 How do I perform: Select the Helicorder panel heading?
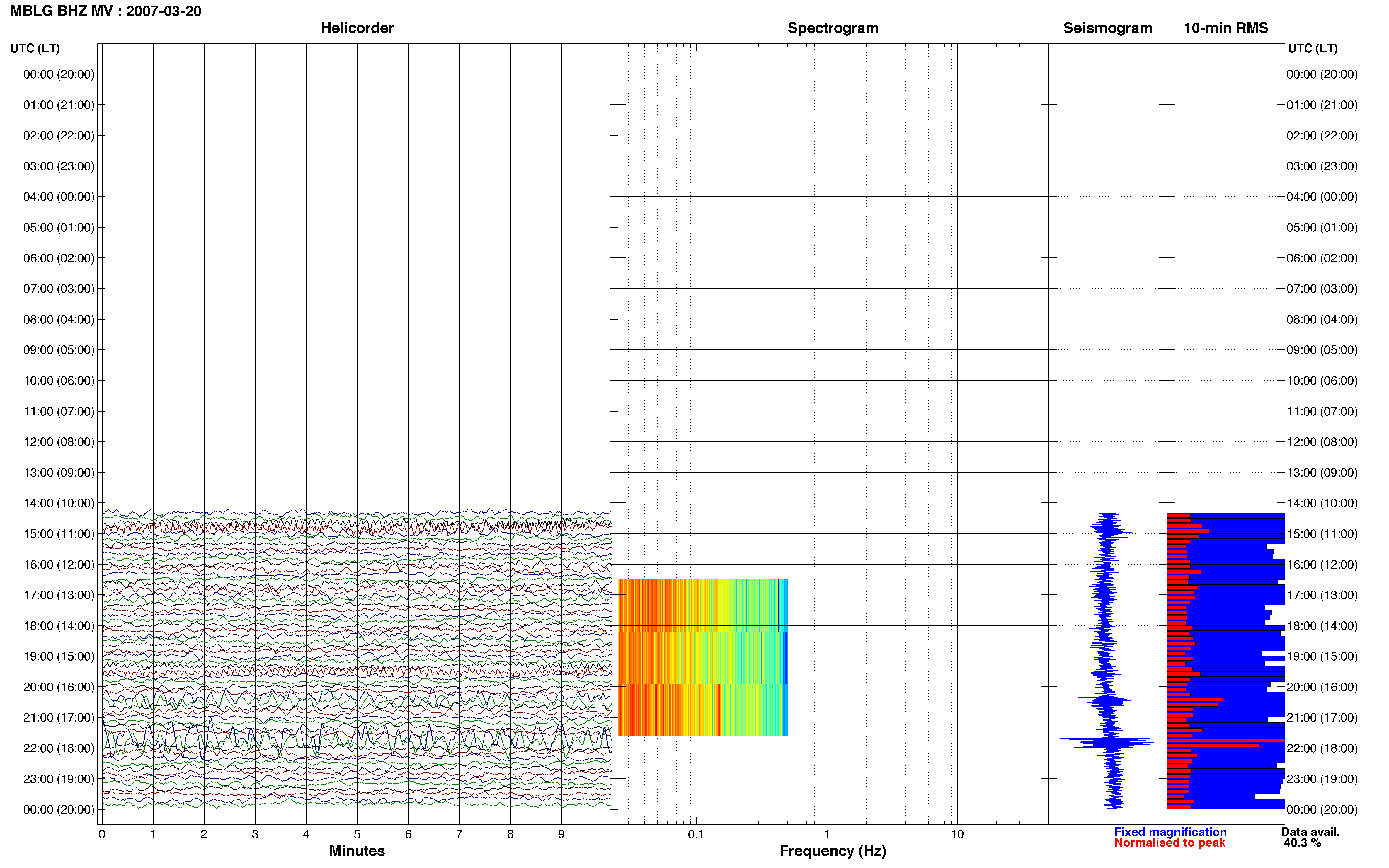coord(357,28)
